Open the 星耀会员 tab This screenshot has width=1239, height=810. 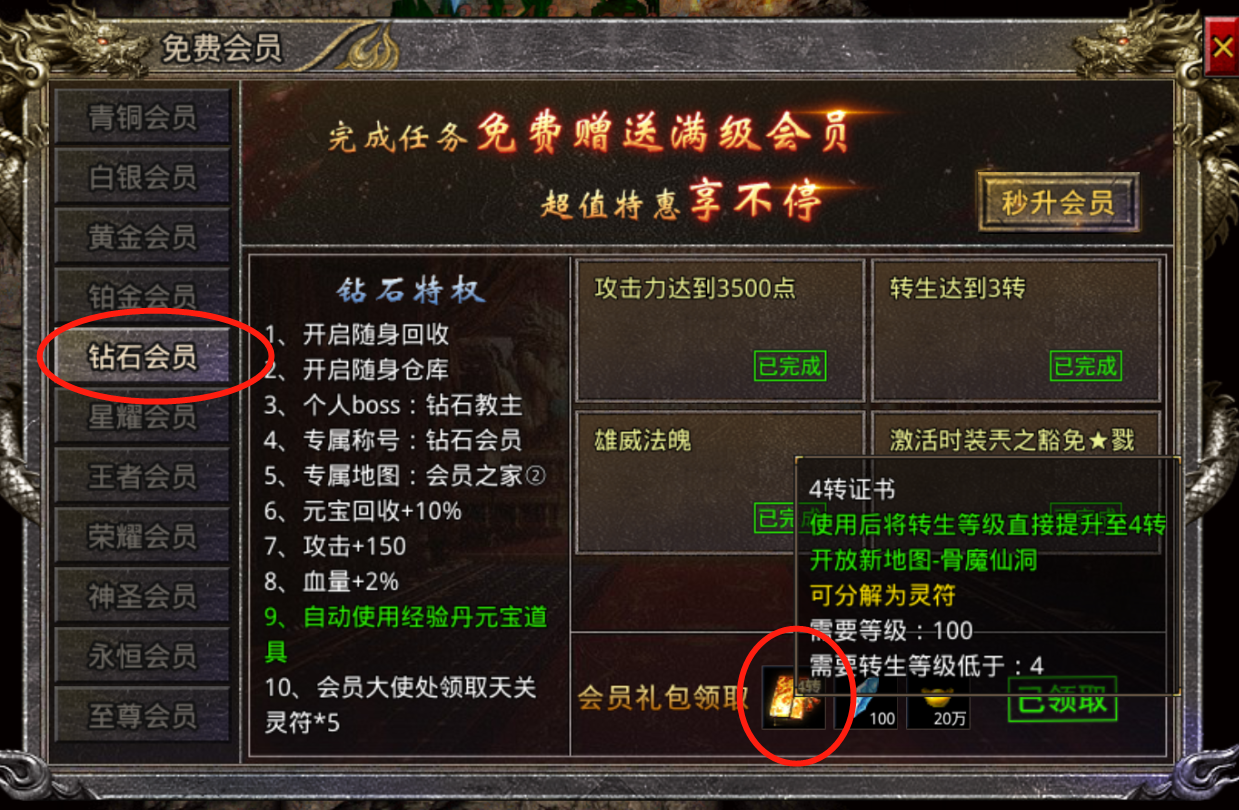tap(142, 416)
